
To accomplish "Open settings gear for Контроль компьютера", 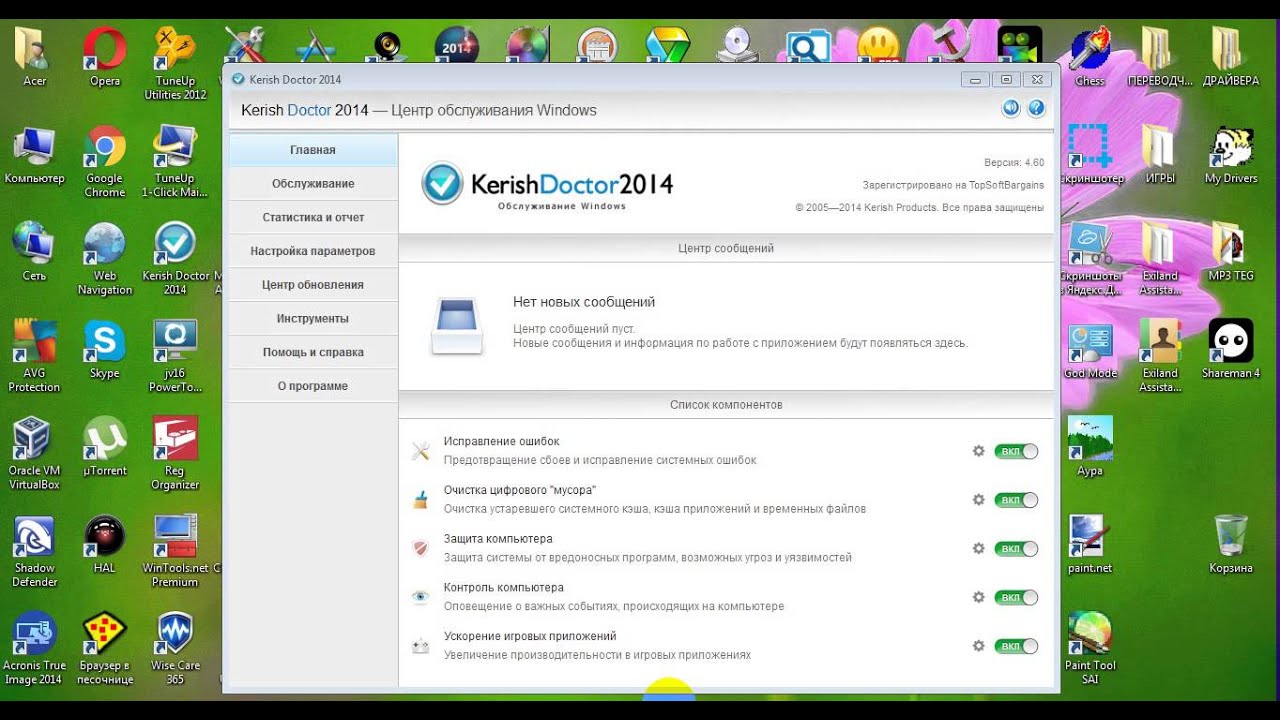I will [979, 597].
